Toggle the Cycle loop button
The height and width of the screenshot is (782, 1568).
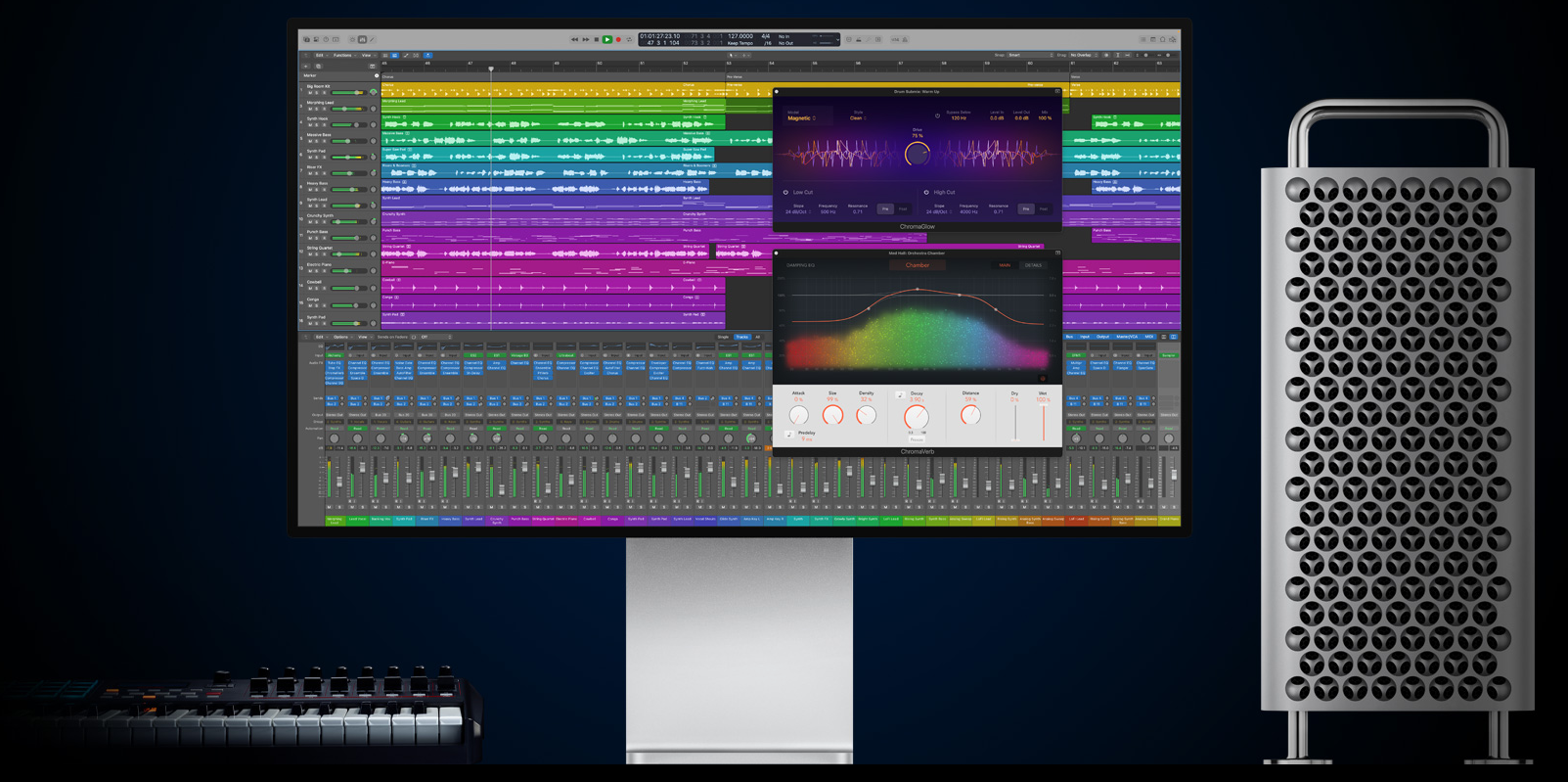click(629, 40)
